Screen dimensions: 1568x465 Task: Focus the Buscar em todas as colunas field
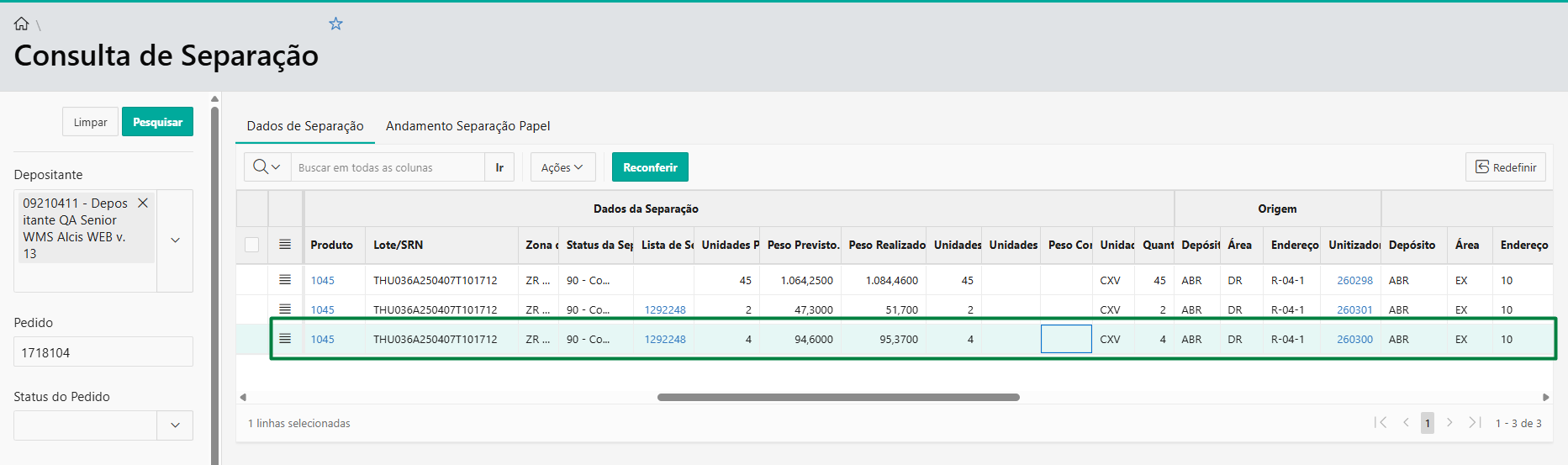tap(388, 167)
